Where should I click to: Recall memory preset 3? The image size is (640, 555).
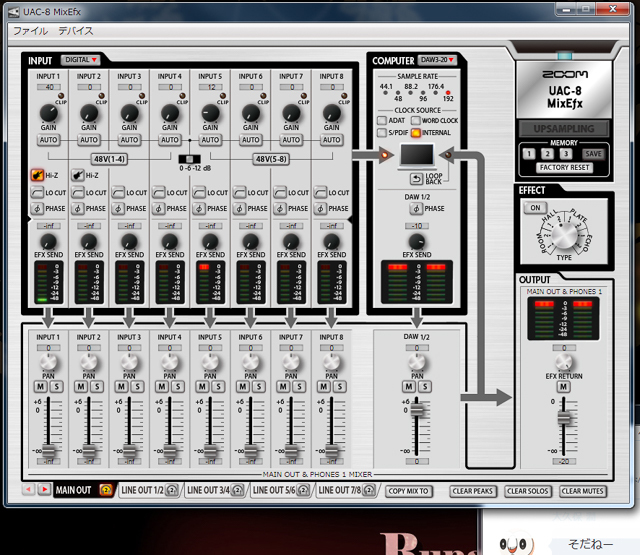tap(566, 153)
